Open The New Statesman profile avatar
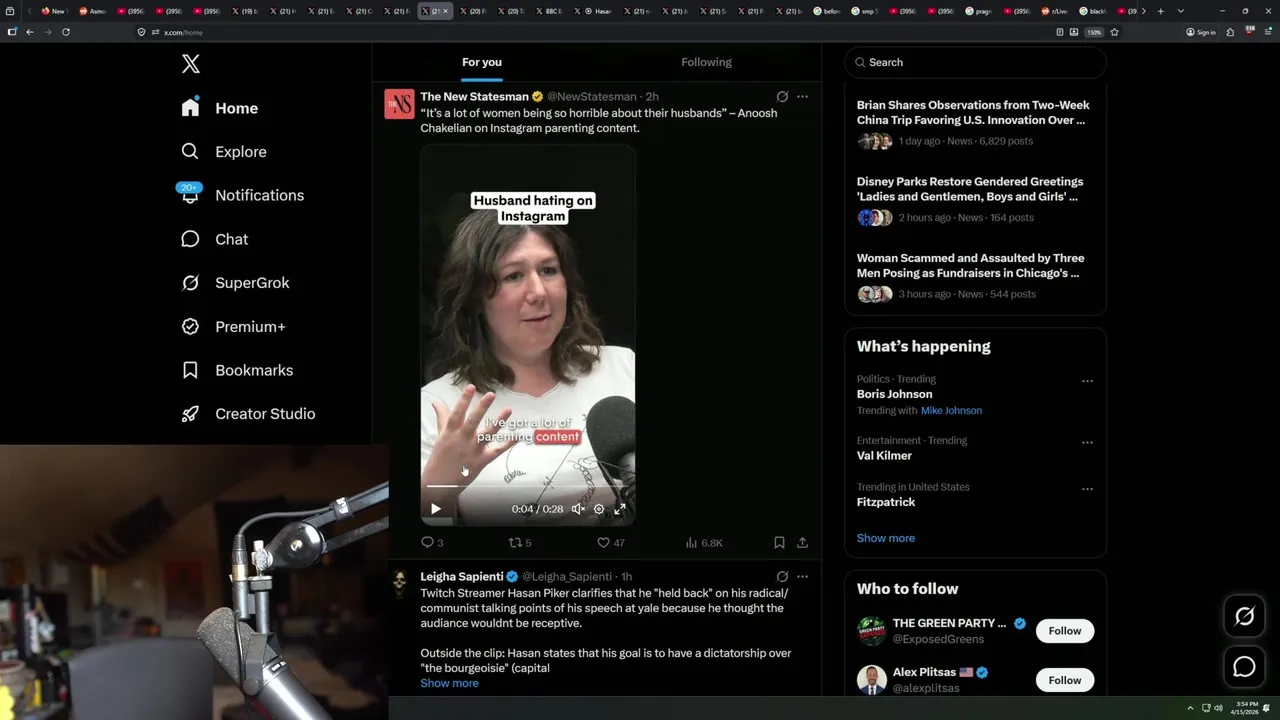Screen dimensions: 1280x720 [x=399, y=104]
